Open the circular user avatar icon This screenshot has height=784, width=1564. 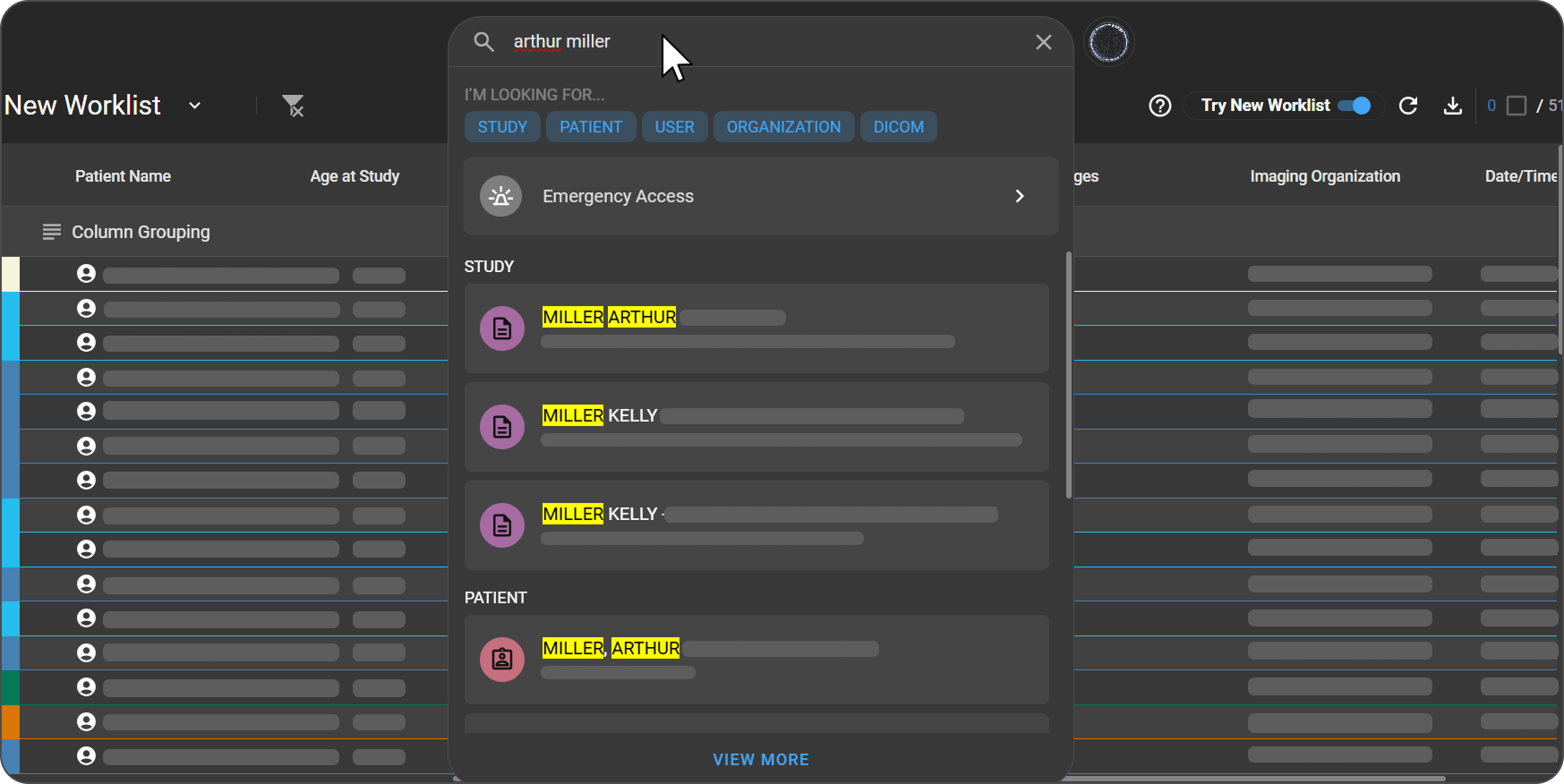(x=1108, y=42)
